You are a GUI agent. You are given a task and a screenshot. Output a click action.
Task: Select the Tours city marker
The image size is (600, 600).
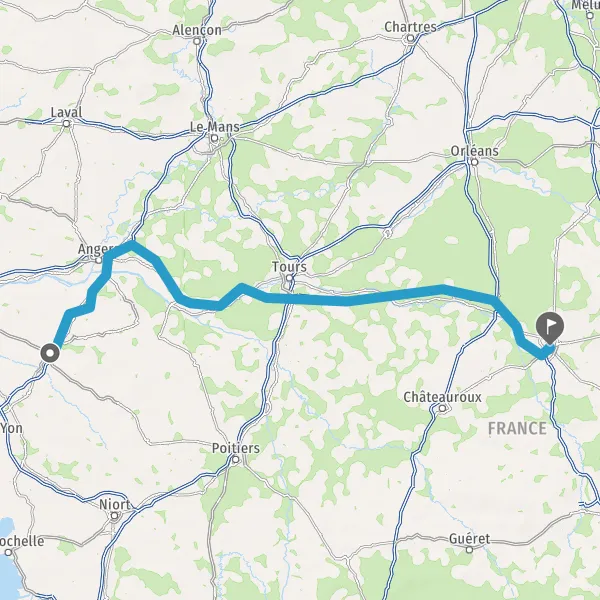290,278
